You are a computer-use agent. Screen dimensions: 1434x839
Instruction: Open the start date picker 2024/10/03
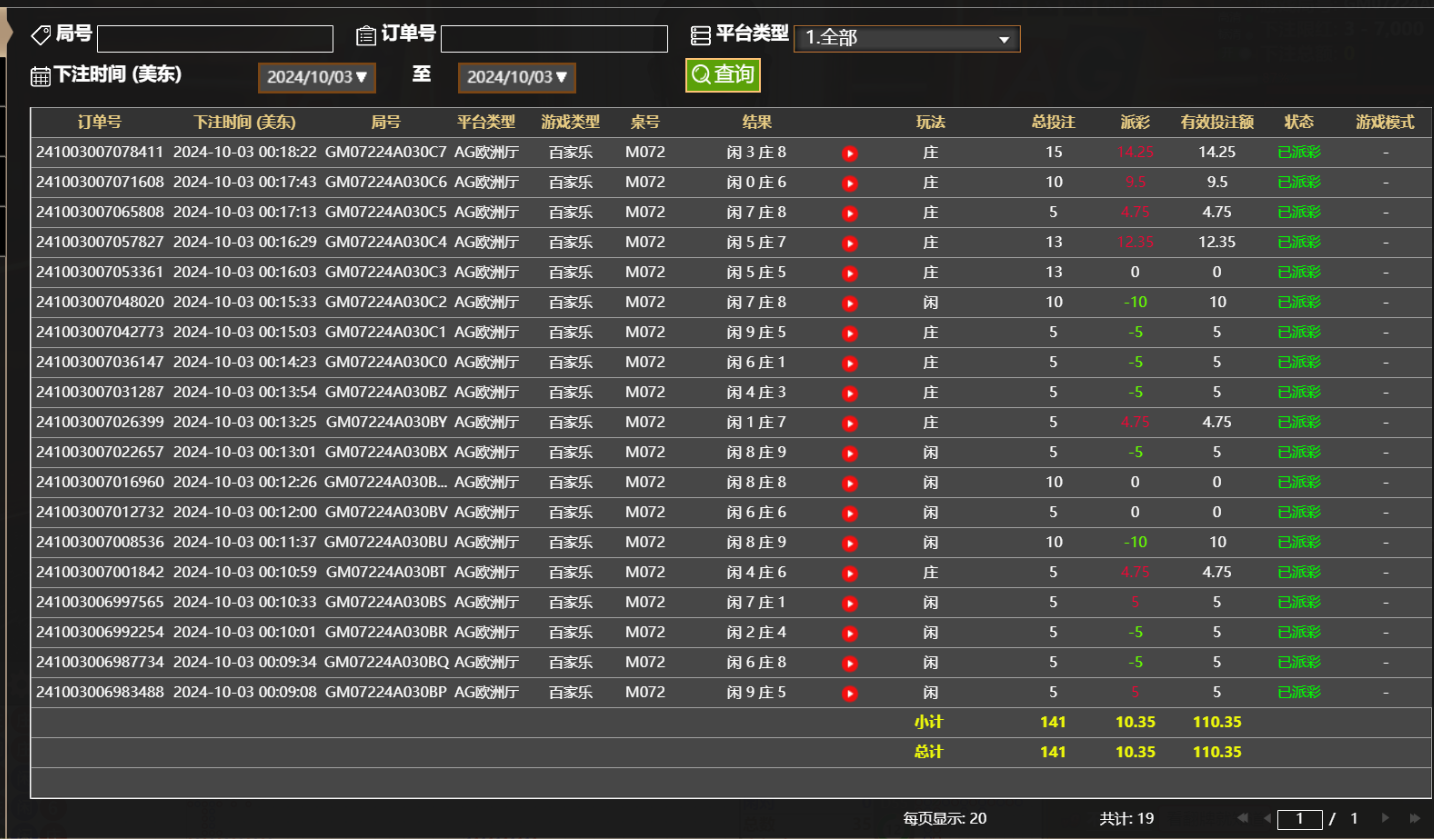pos(316,76)
